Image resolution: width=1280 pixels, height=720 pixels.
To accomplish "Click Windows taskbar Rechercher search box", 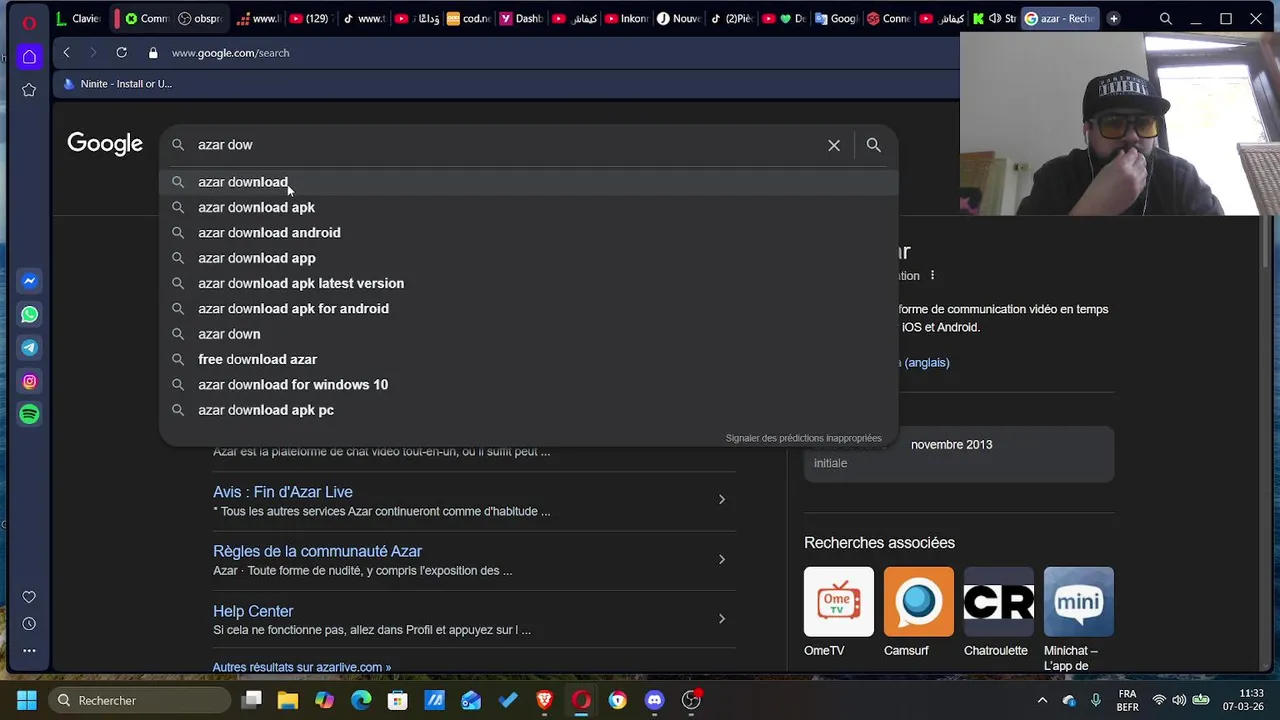I will coord(139,700).
